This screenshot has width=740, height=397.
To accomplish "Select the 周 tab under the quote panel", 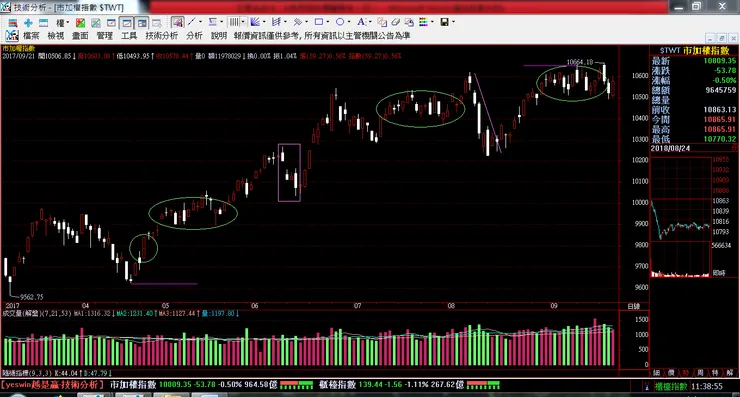I will click(700, 373).
